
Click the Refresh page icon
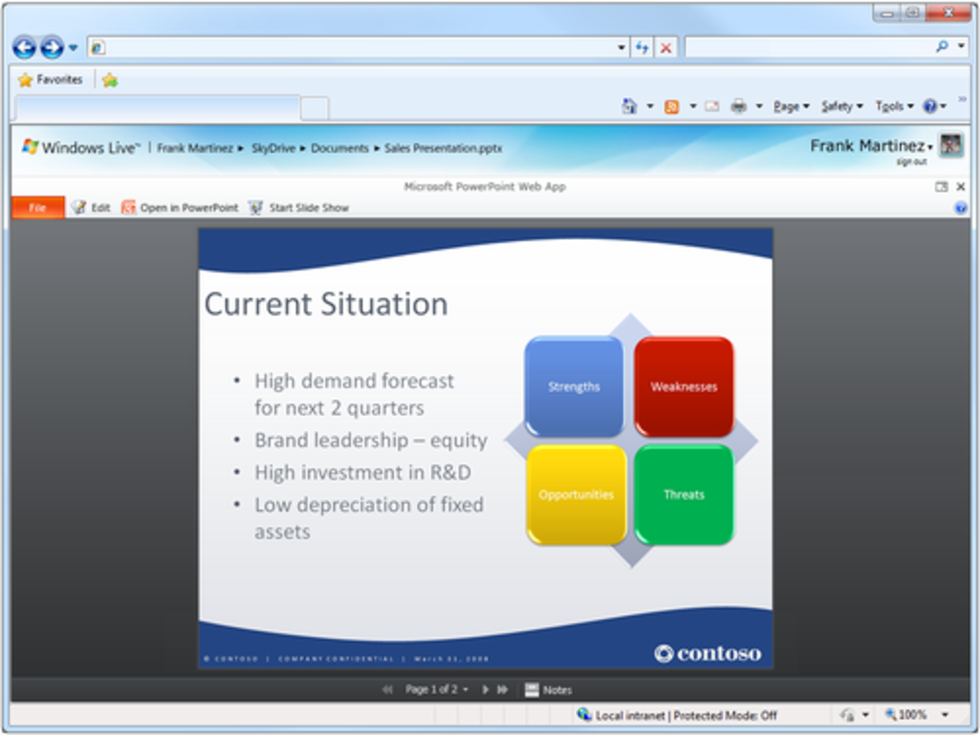coord(642,47)
